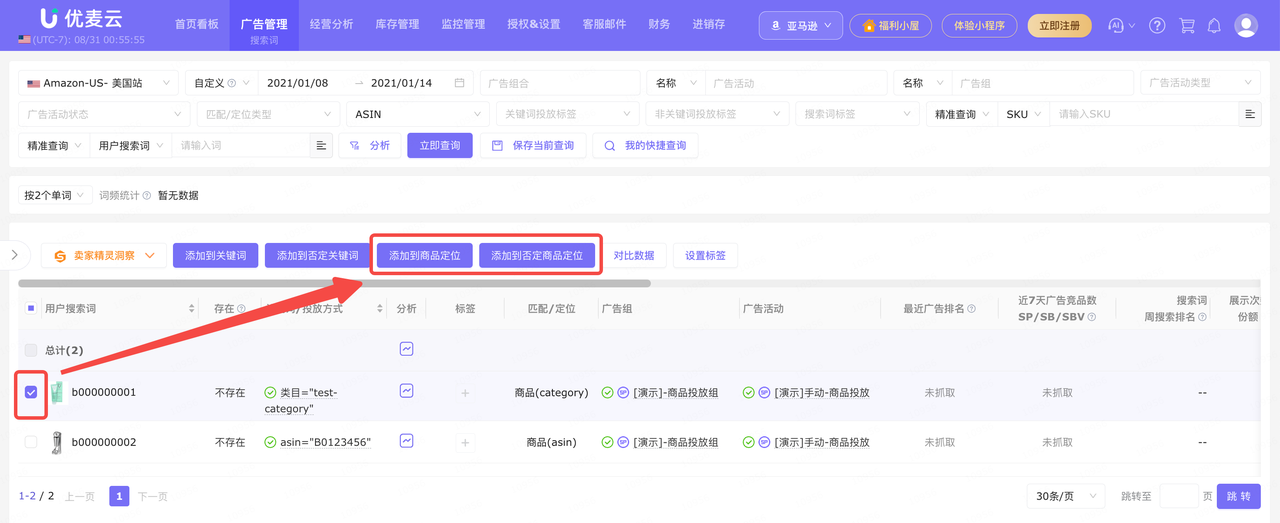Open the 自定义 date preset dropdown
The width and height of the screenshot is (1280, 523).
coord(222,83)
